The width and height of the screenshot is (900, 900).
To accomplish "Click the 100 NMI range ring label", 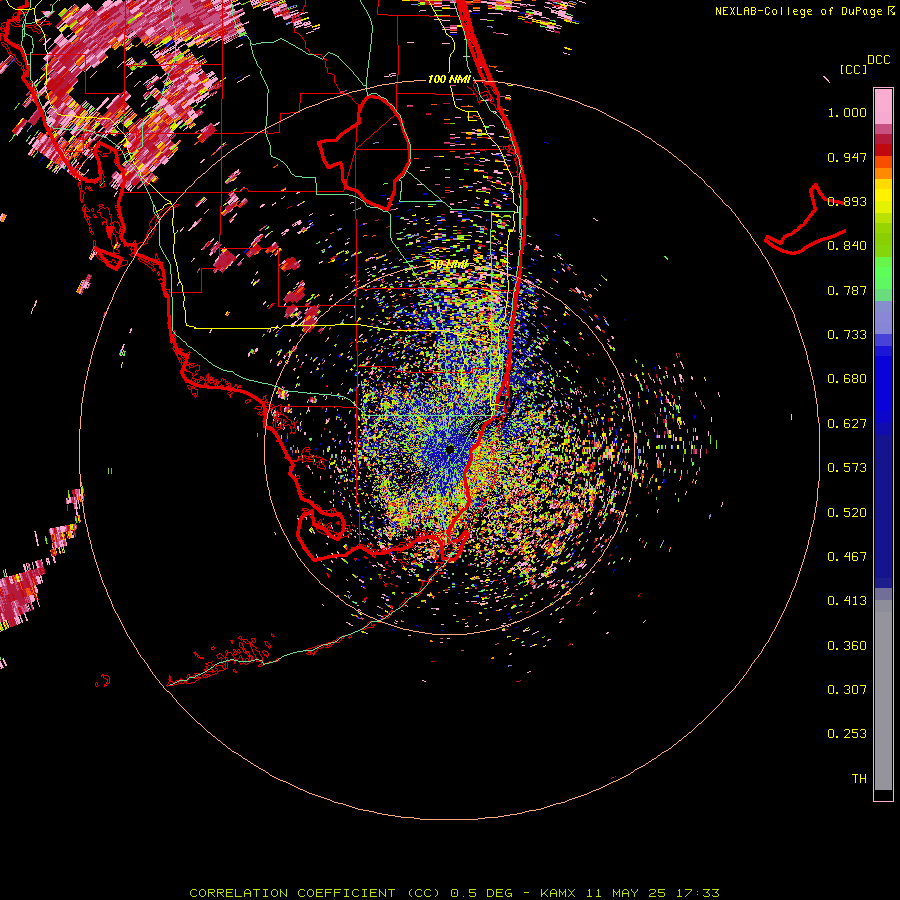I will tap(449, 79).
